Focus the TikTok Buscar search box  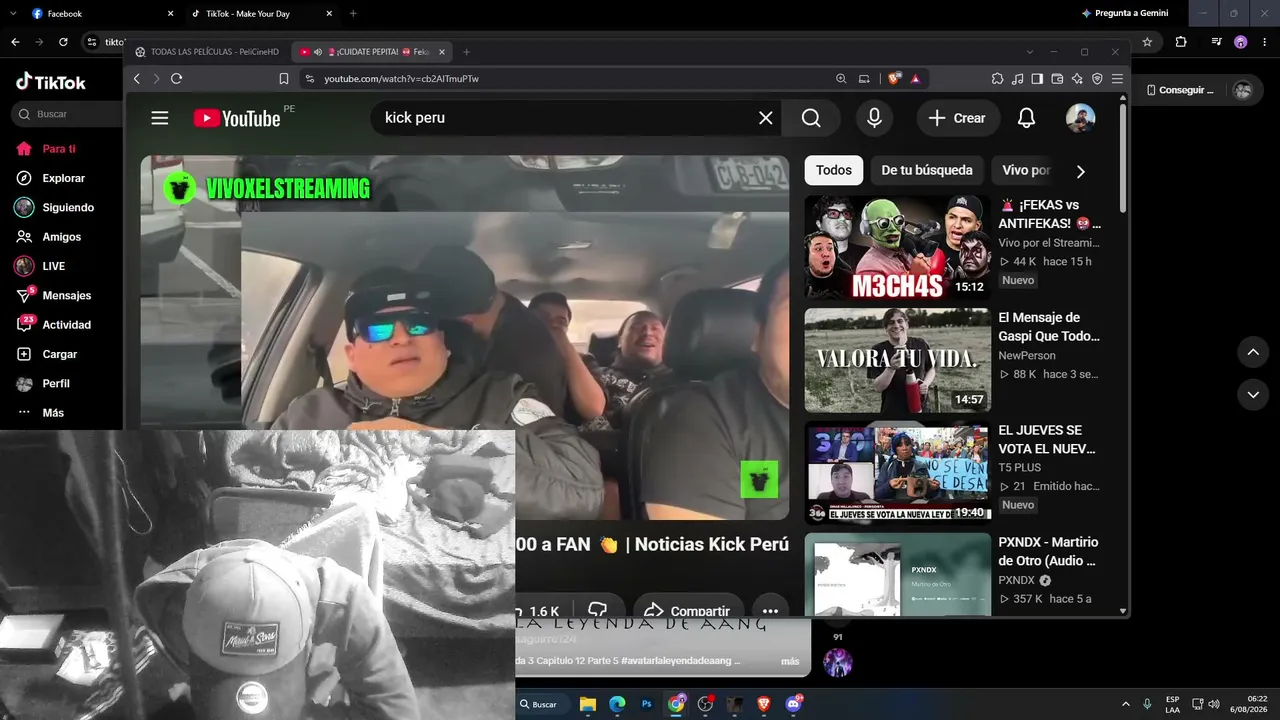[x=66, y=114]
